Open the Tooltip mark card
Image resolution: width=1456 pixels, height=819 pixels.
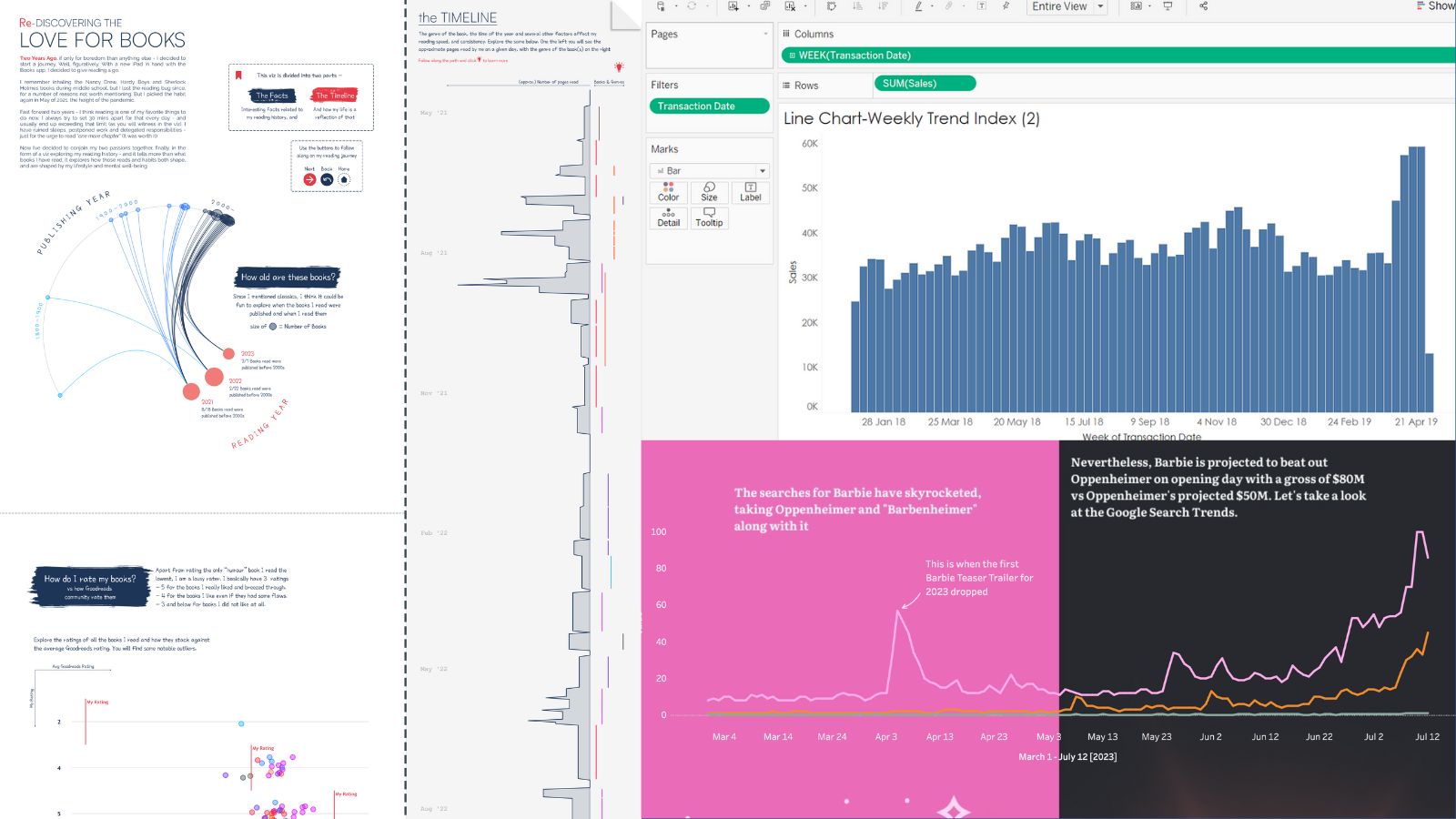[709, 217]
